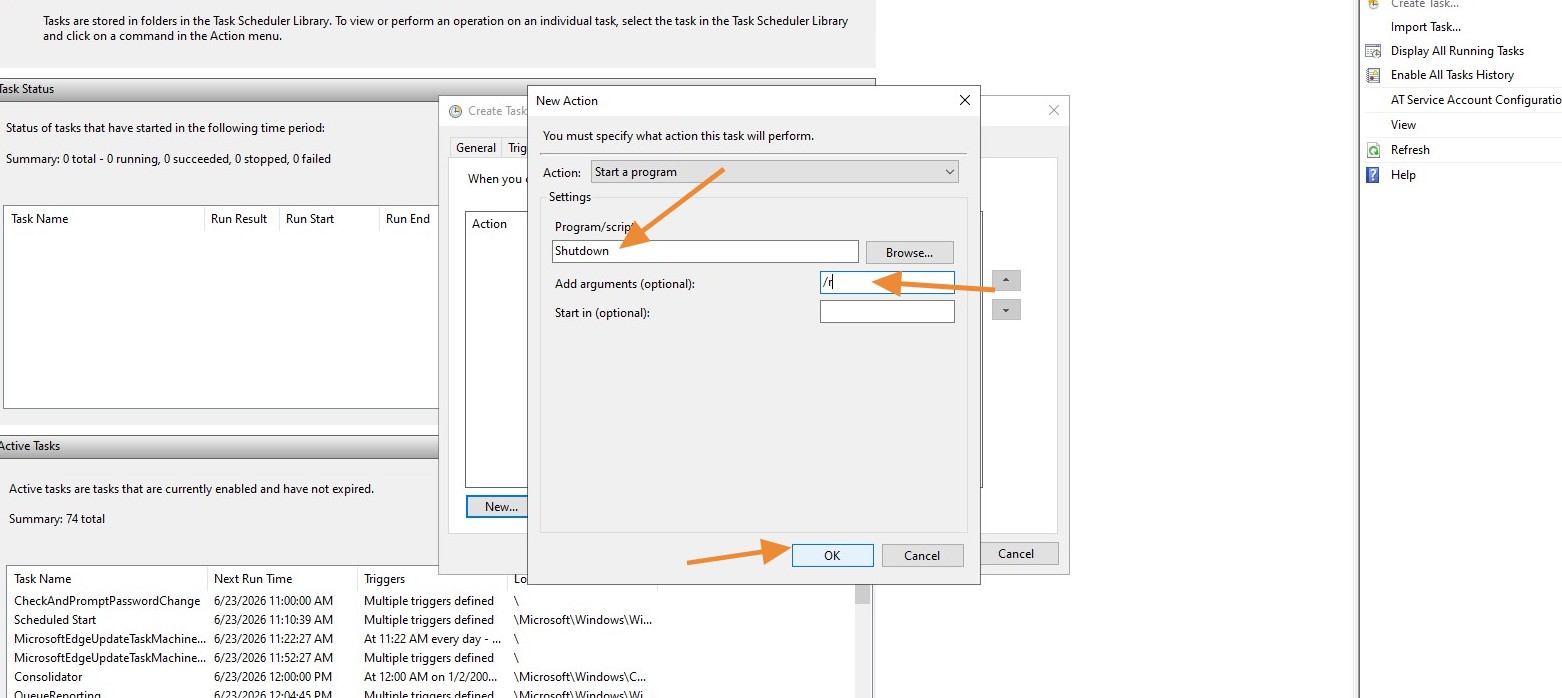This screenshot has width=1562, height=698.
Task: Click the "6/23/2026 11:00:00 AM" next run cell
Action: click(x=273, y=601)
